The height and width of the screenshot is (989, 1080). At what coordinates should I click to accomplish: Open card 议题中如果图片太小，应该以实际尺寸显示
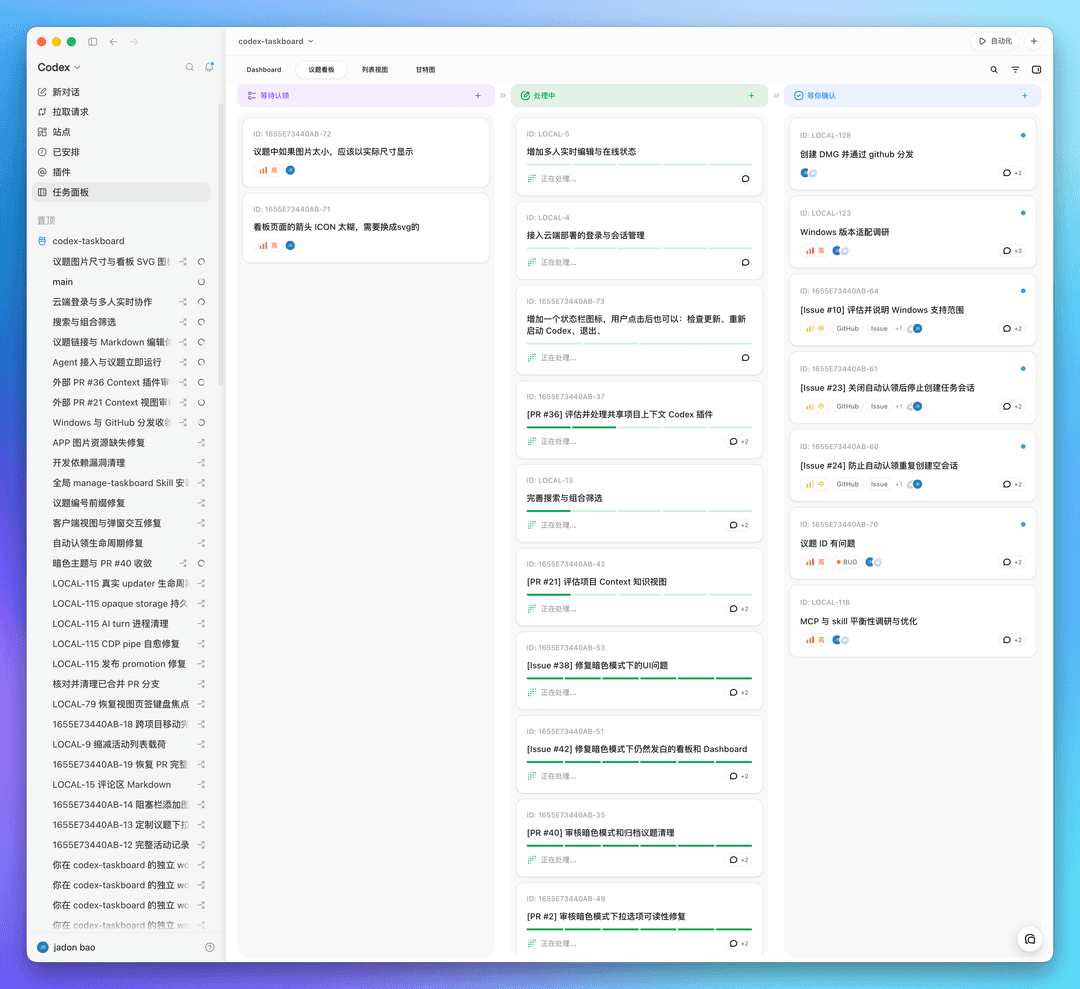coord(366,152)
